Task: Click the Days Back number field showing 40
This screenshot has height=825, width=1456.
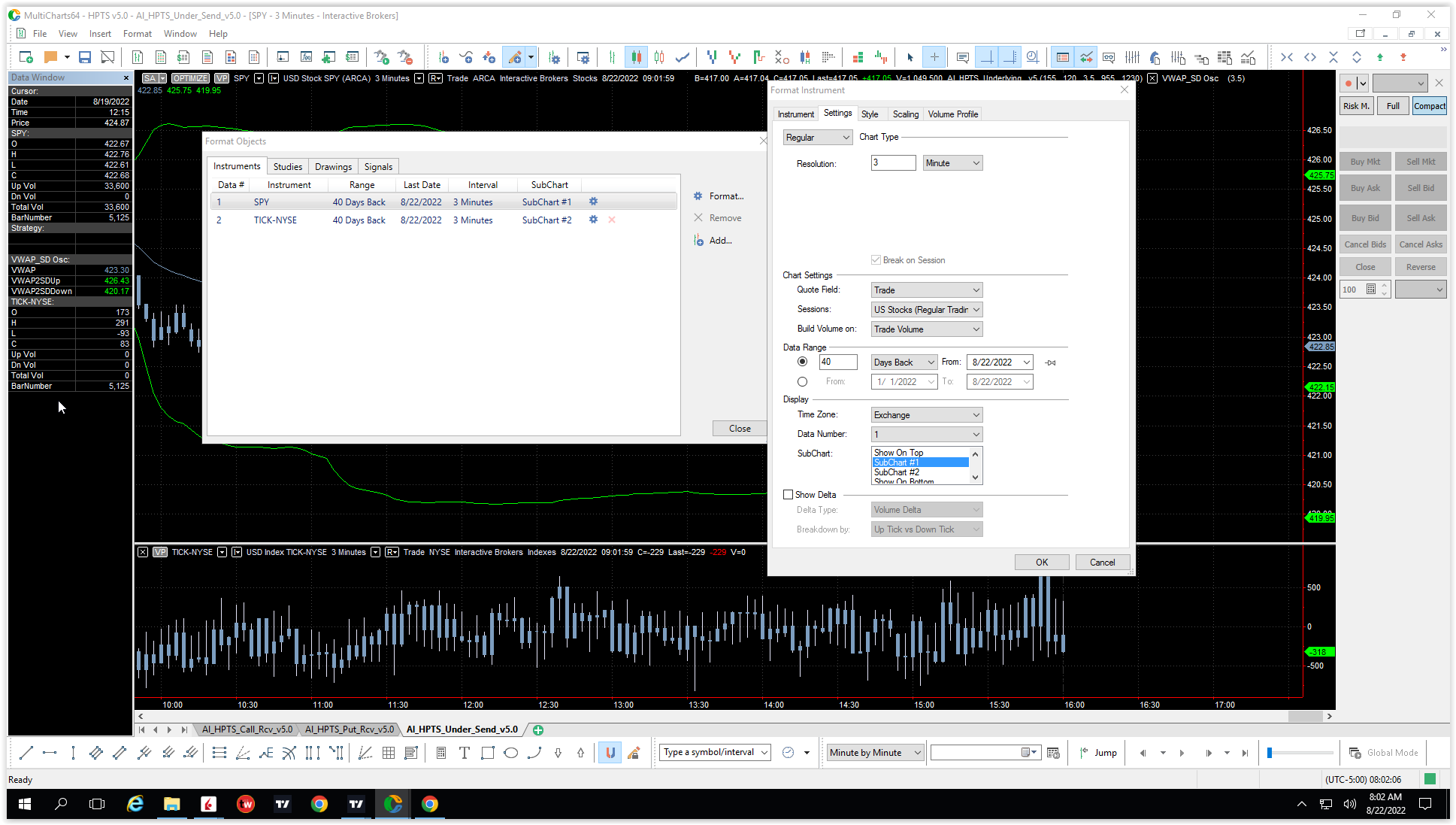Action: click(x=838, y=362)
